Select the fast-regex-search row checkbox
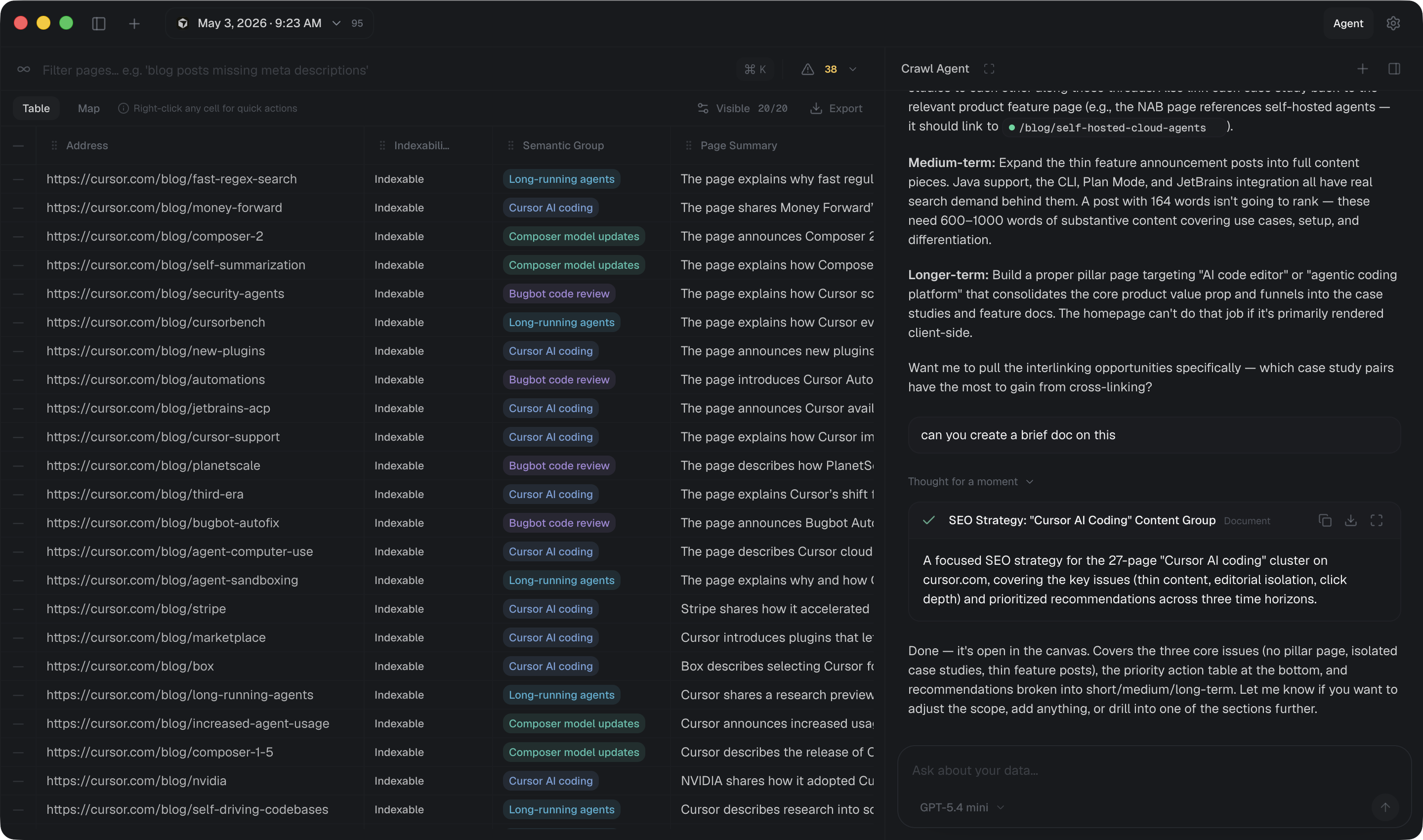1423x840 pixels. click(x=18, y=179)
